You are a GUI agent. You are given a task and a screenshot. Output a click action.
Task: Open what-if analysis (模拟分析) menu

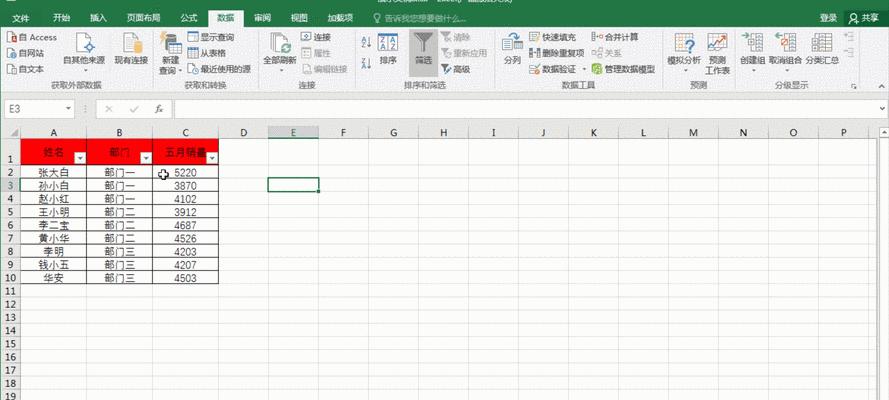(684, 53)
